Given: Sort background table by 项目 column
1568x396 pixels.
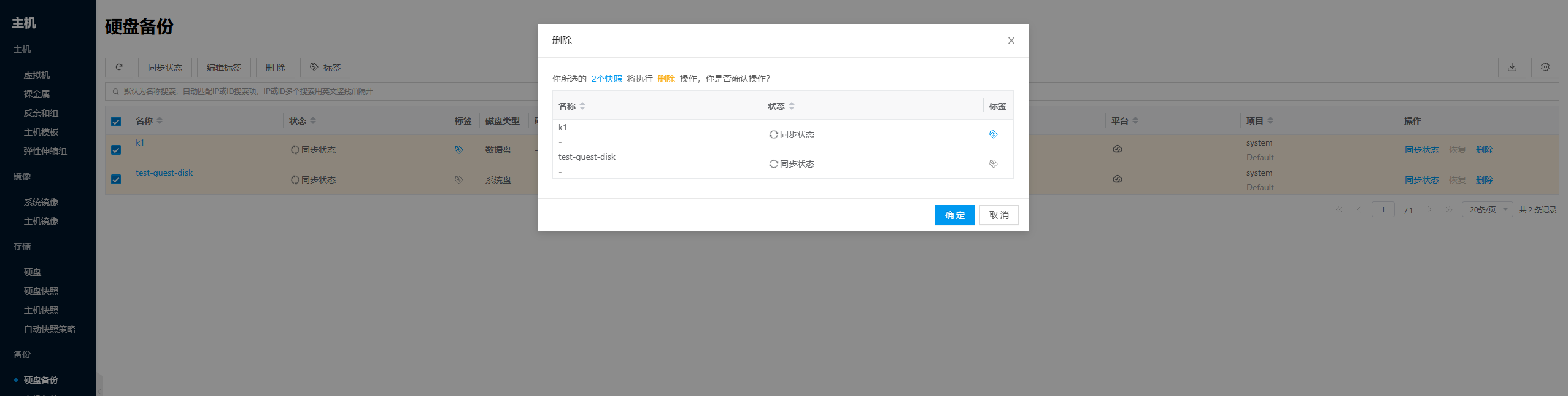Looking at the screenshot, I should tap(1270, 121).
